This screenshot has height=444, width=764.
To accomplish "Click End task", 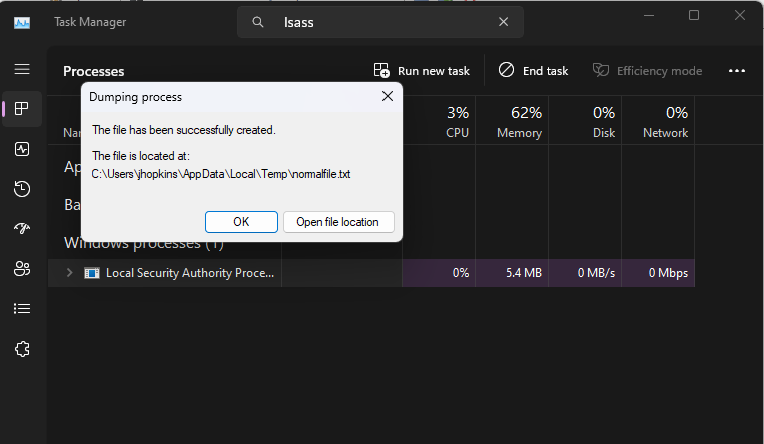I will point(534,71).
